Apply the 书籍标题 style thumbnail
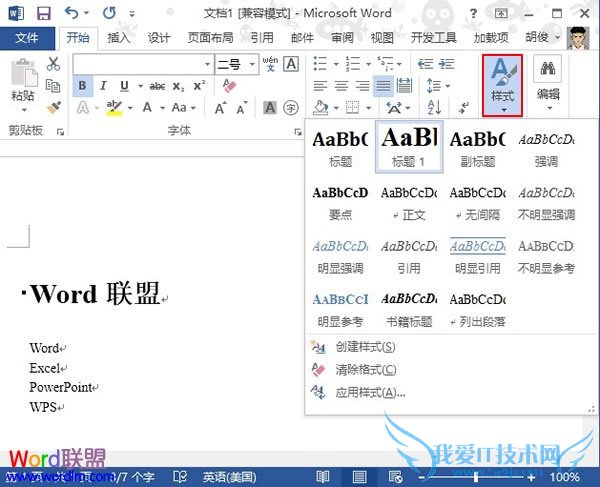 click(409, 309)
